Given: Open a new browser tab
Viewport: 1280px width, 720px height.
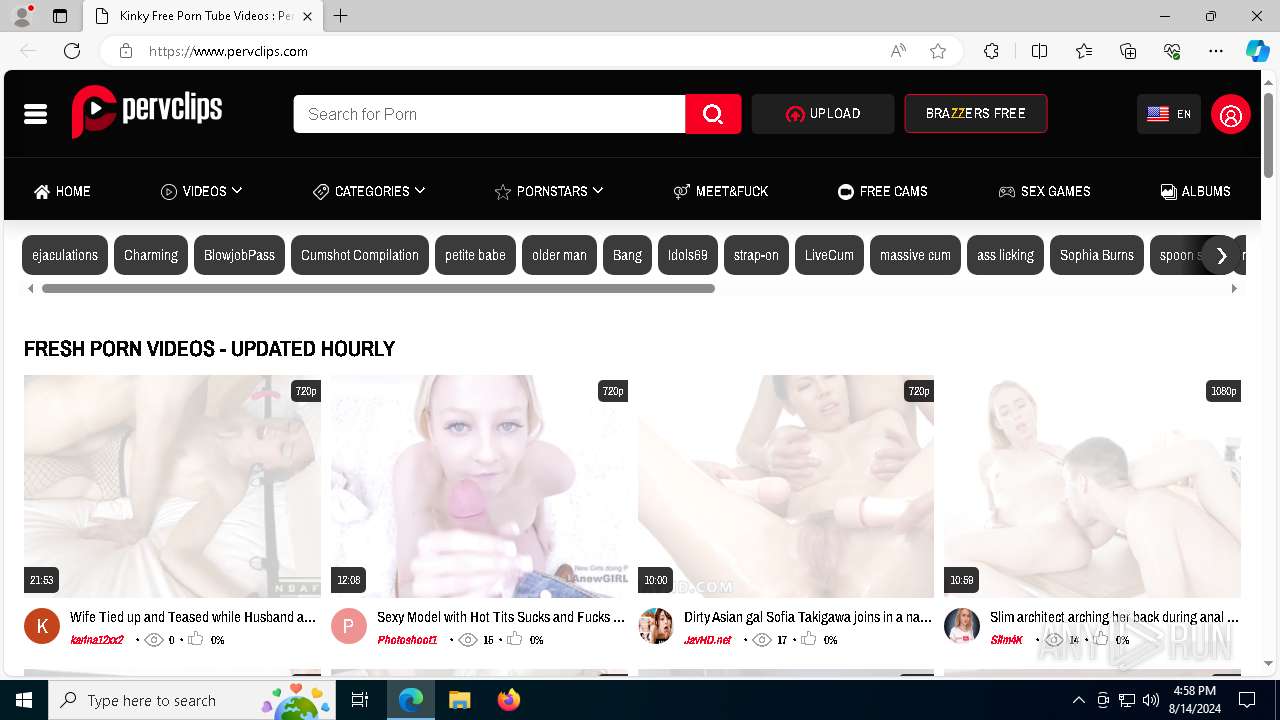Looking at the screenshot, I should (x=341, y=16).
